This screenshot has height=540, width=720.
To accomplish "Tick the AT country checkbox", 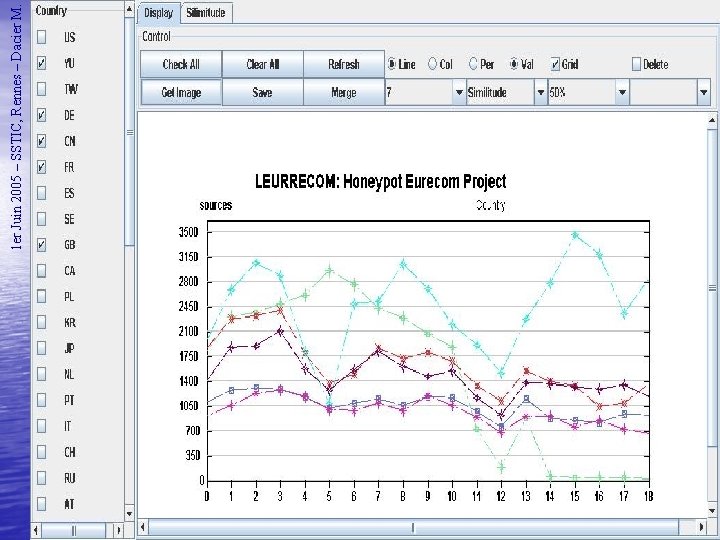I will (x=41, y=504).
